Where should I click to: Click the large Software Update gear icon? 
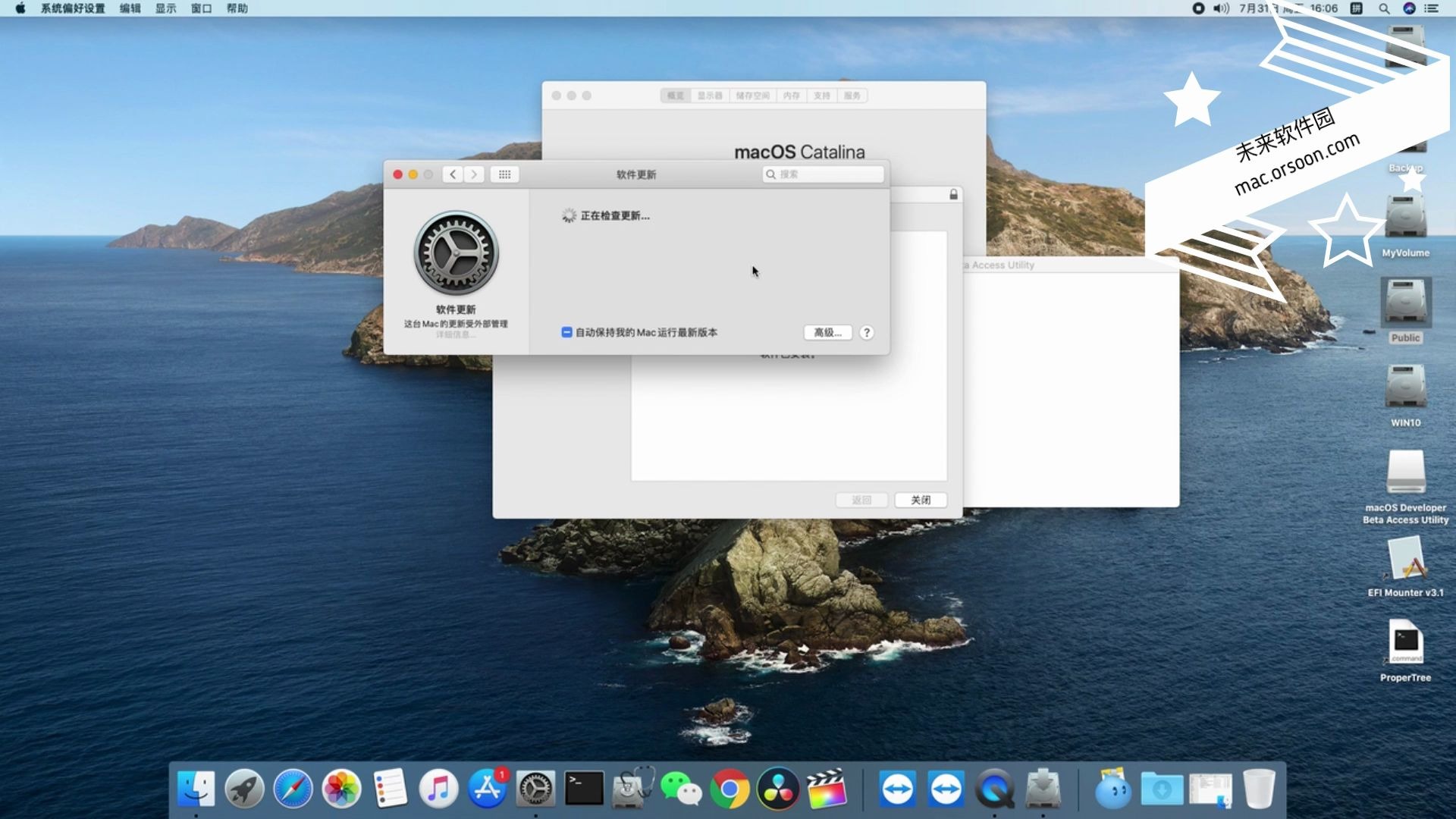coord(456,253)
